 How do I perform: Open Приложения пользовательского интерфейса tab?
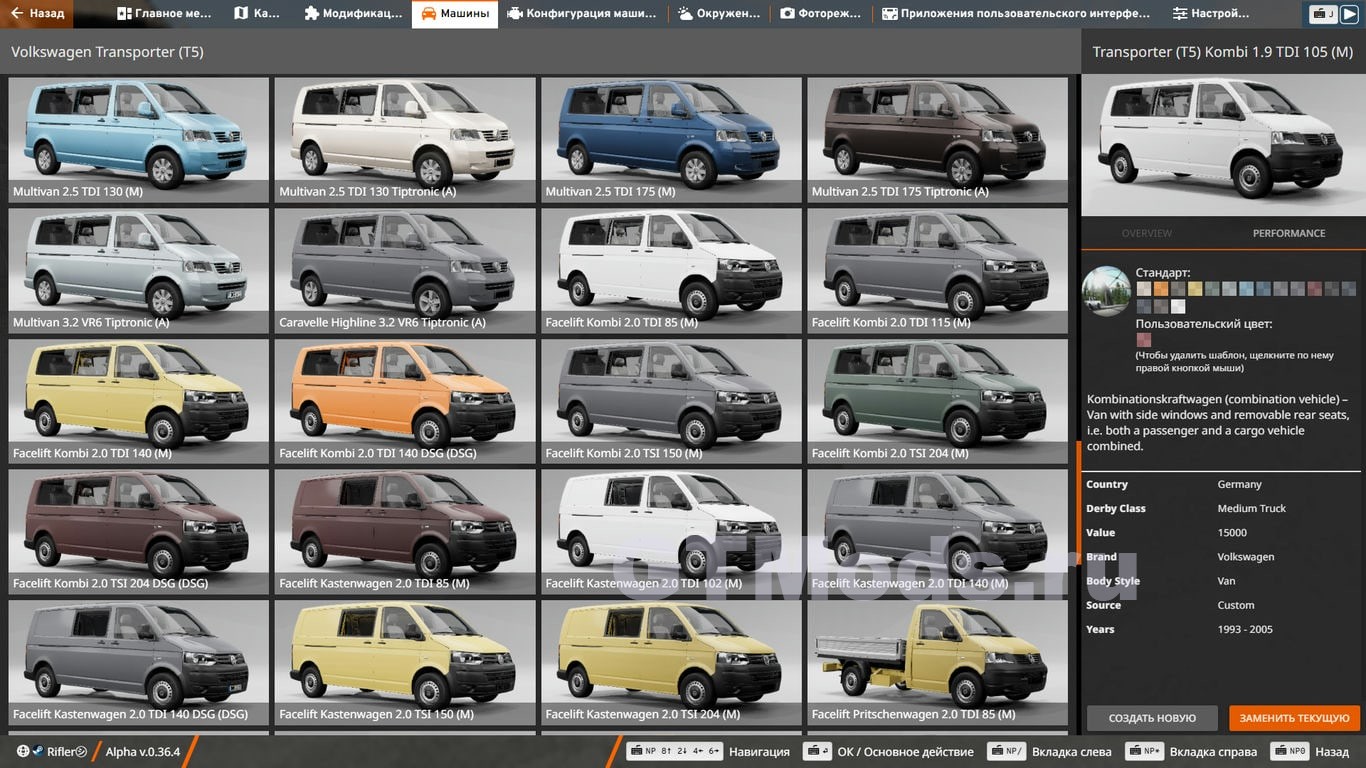coord(1016,14)
